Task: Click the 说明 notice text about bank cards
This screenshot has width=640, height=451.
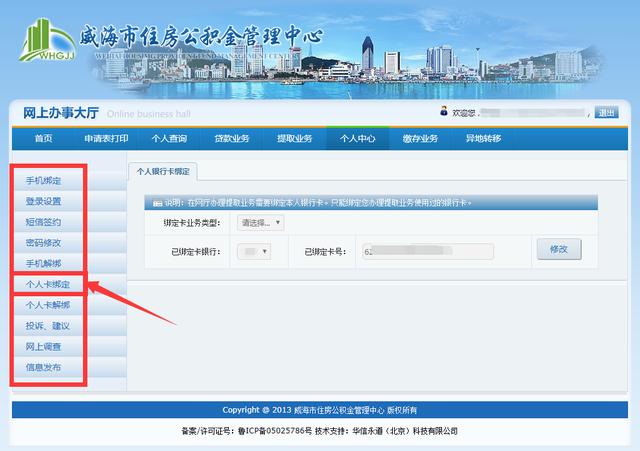Action: [318, 203]
